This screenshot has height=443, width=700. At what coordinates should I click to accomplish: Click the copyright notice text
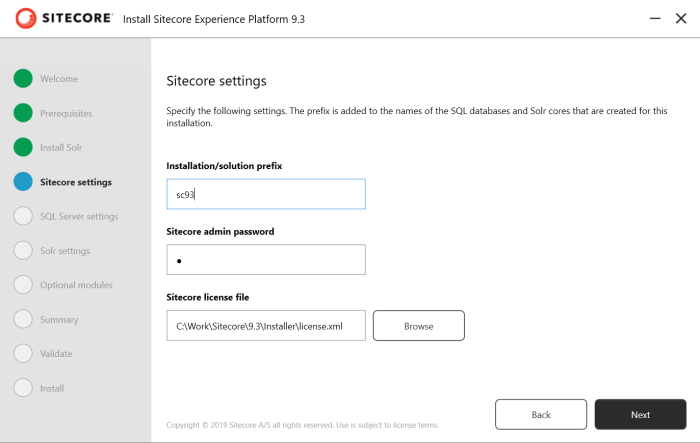pos(303,425)
